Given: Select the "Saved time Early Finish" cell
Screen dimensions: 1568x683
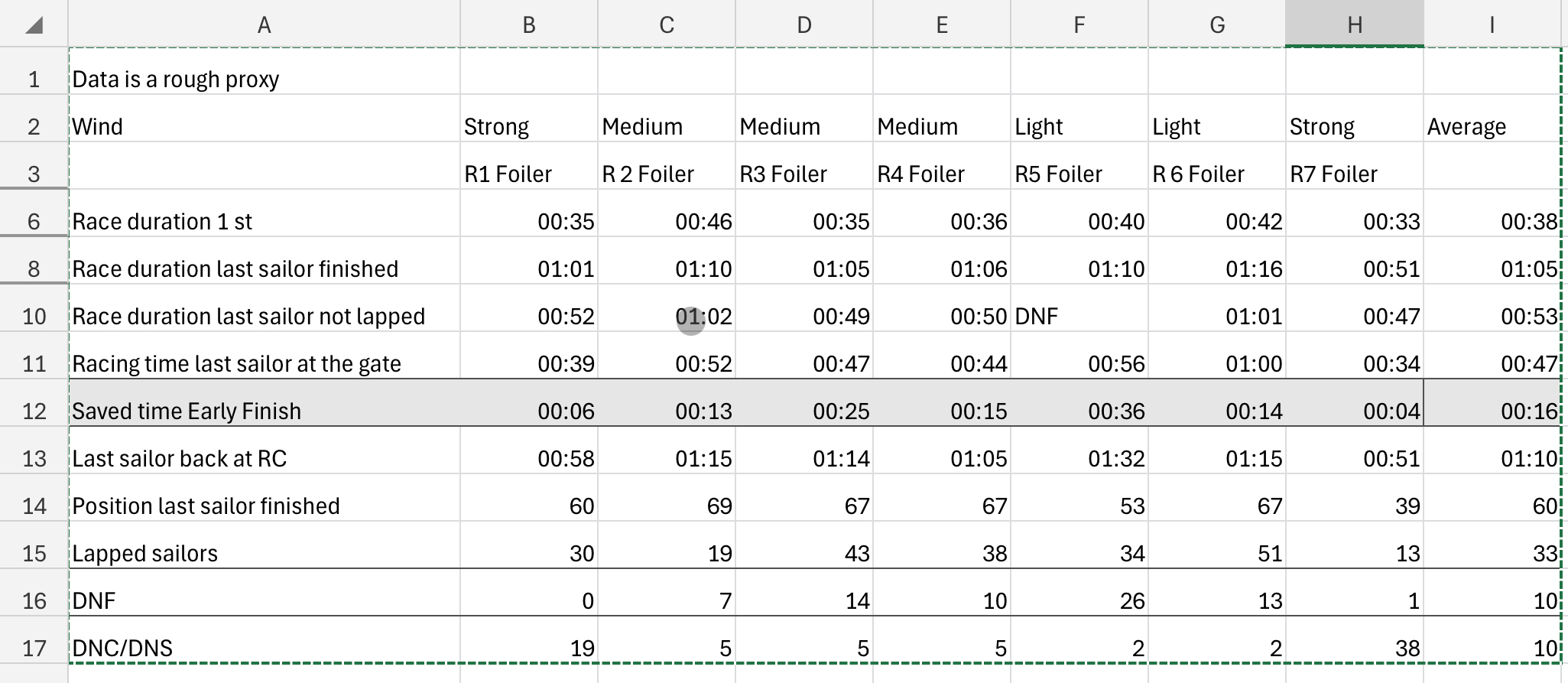Looking at the screenshot, I should click(264, 411).
